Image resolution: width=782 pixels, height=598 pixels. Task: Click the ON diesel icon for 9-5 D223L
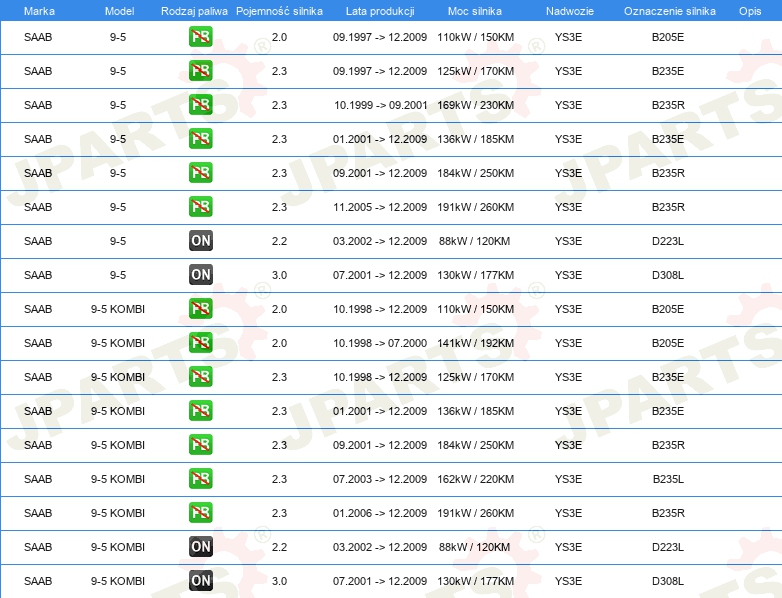tap(200, 241)
